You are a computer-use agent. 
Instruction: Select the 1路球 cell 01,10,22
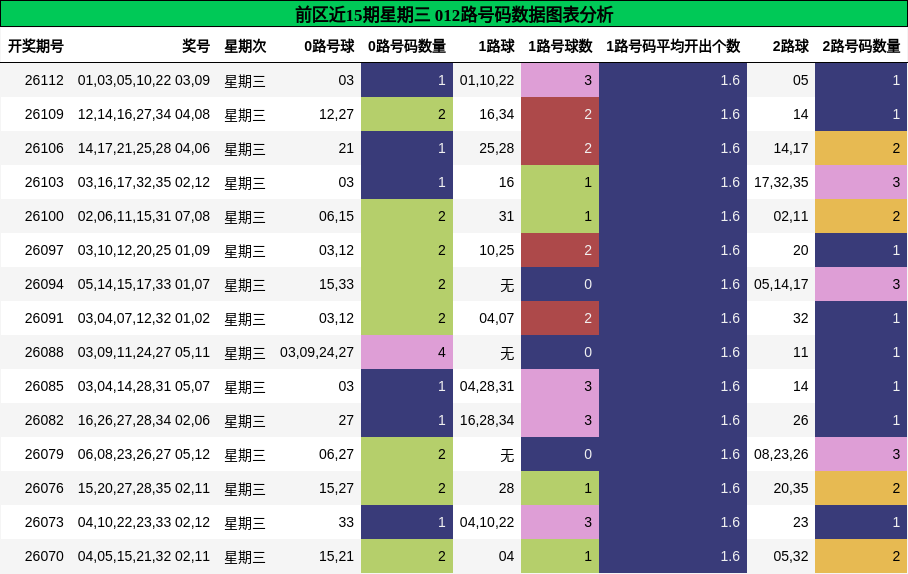point(487,81)
